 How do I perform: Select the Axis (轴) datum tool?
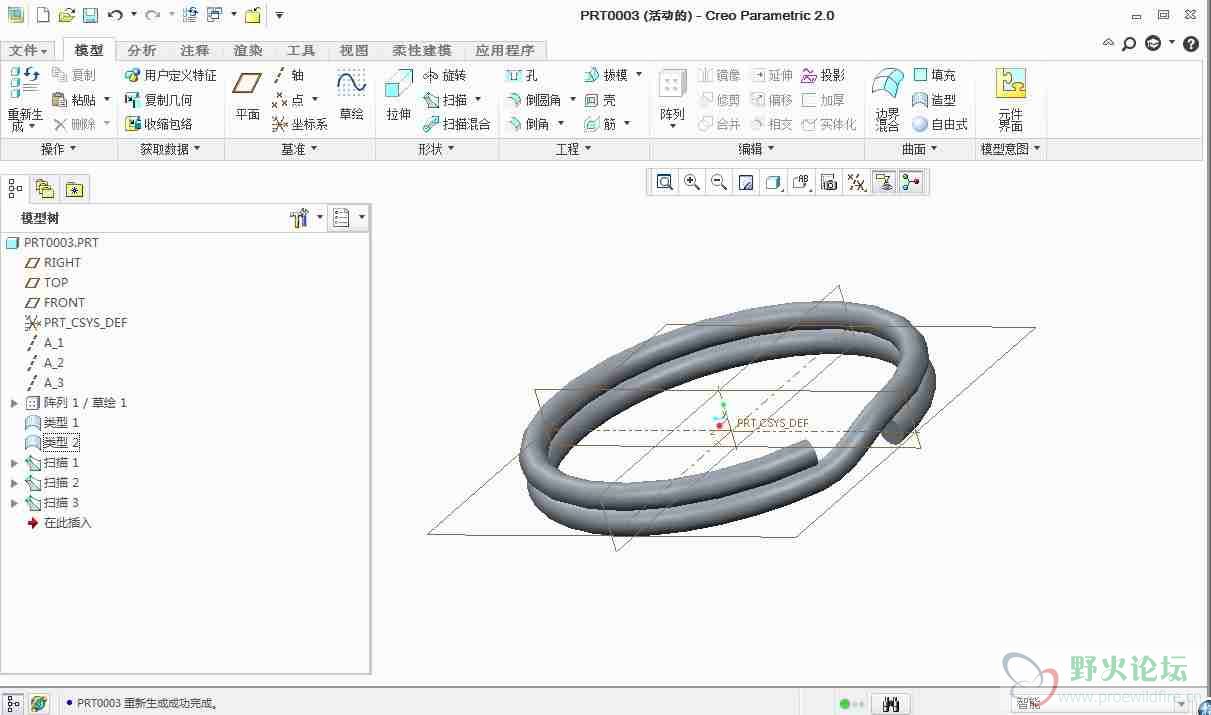click(288, 75)
